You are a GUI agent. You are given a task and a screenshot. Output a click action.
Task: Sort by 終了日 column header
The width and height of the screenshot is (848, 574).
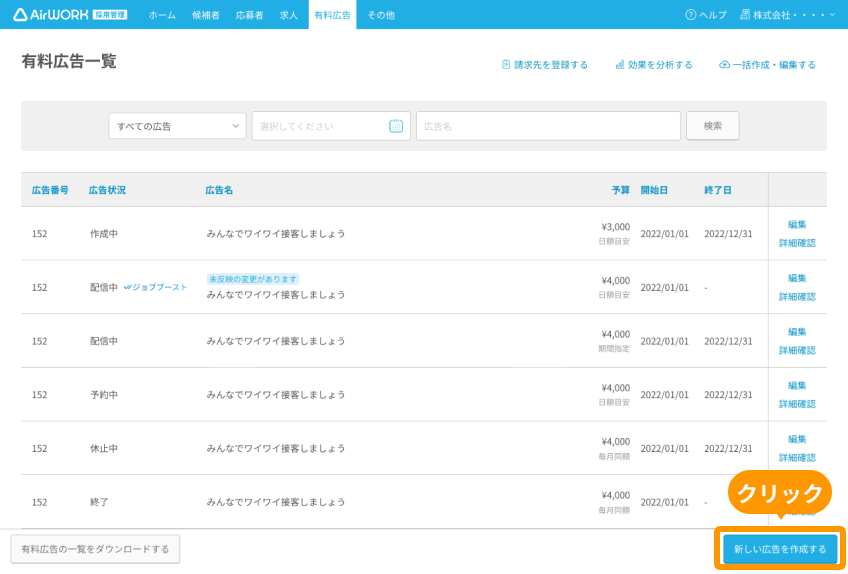[x=718, y=190]
